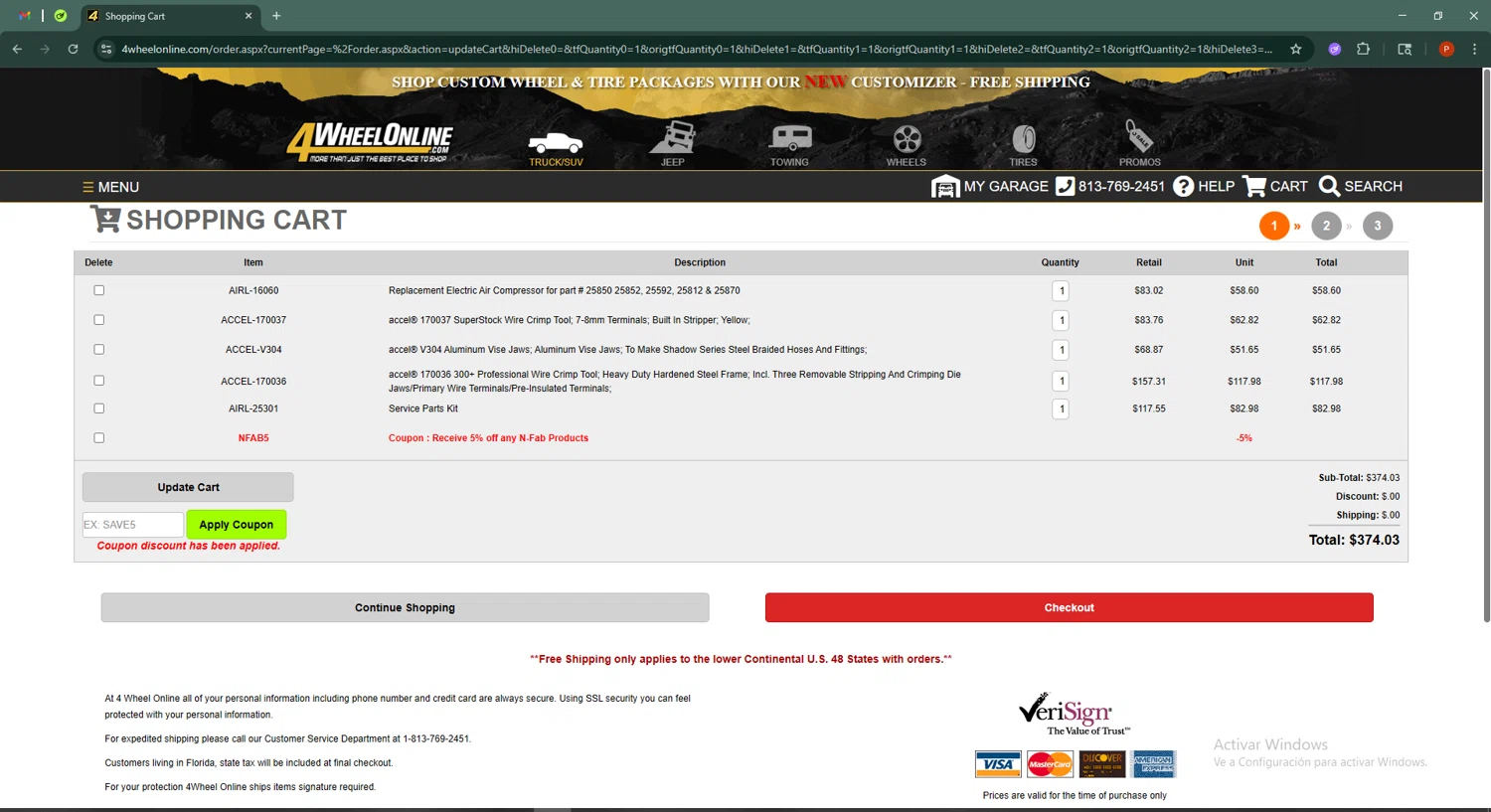Click the Discover card logo

1102,764
